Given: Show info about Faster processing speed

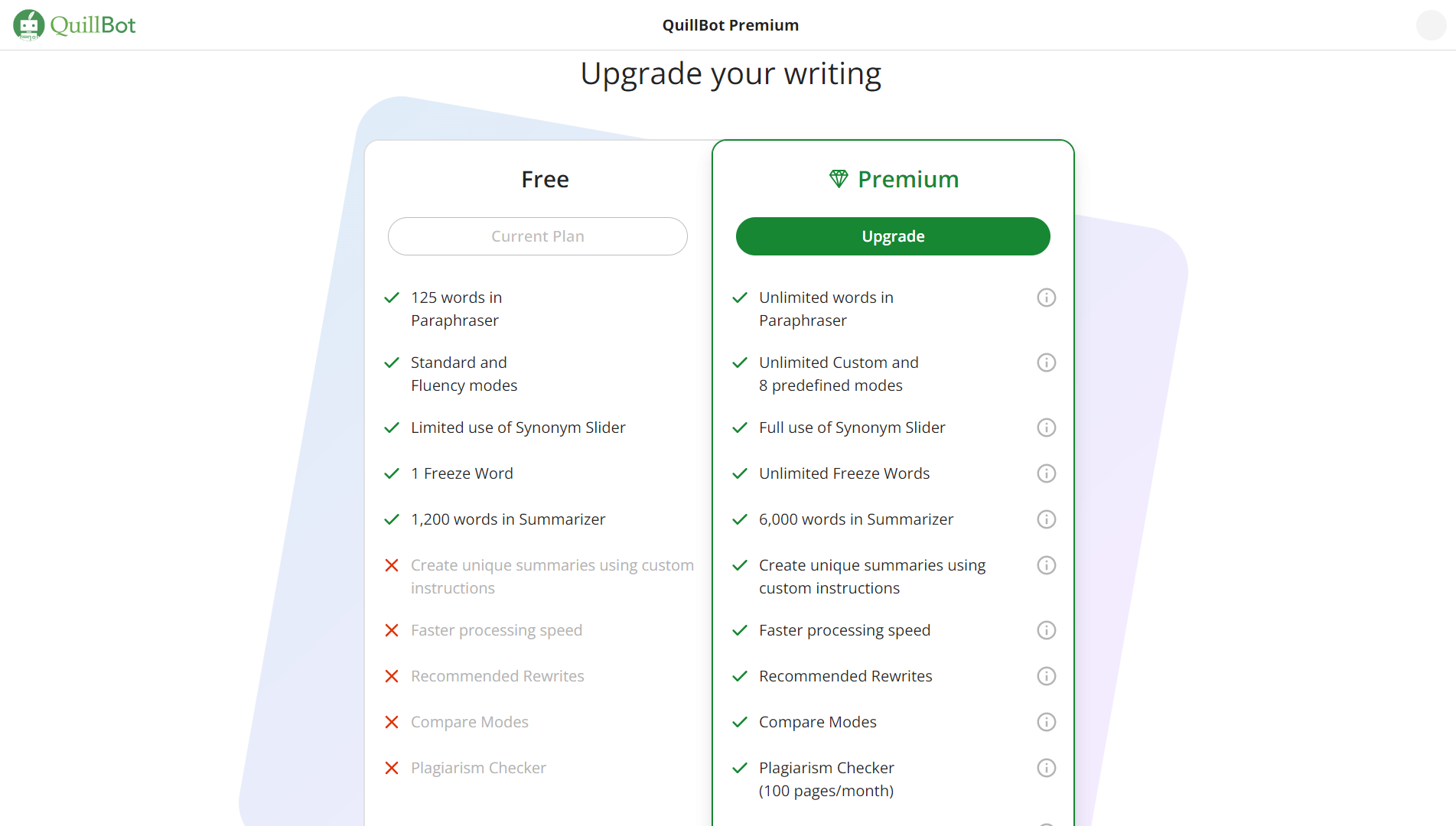Looking at the screenshot, I should (x=1046, y=630).
